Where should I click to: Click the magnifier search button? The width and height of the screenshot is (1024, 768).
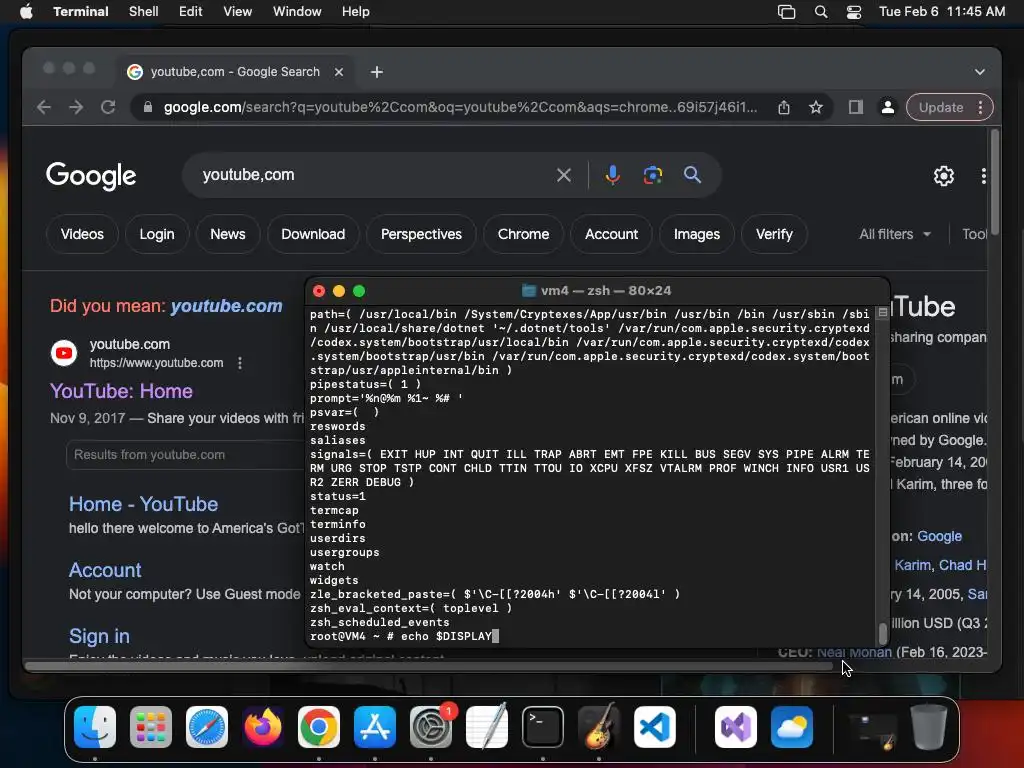[692, 175]
